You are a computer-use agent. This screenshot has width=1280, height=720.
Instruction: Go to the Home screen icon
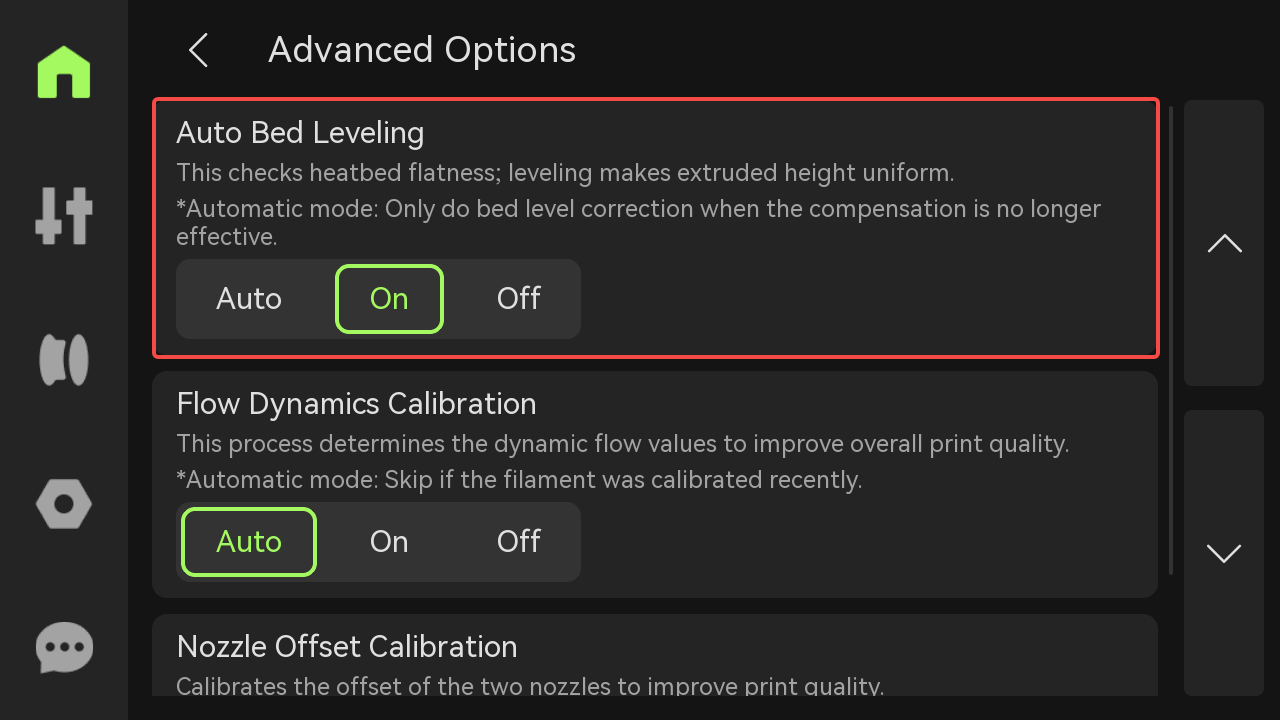pyautogui.click(x=64, y=72)
